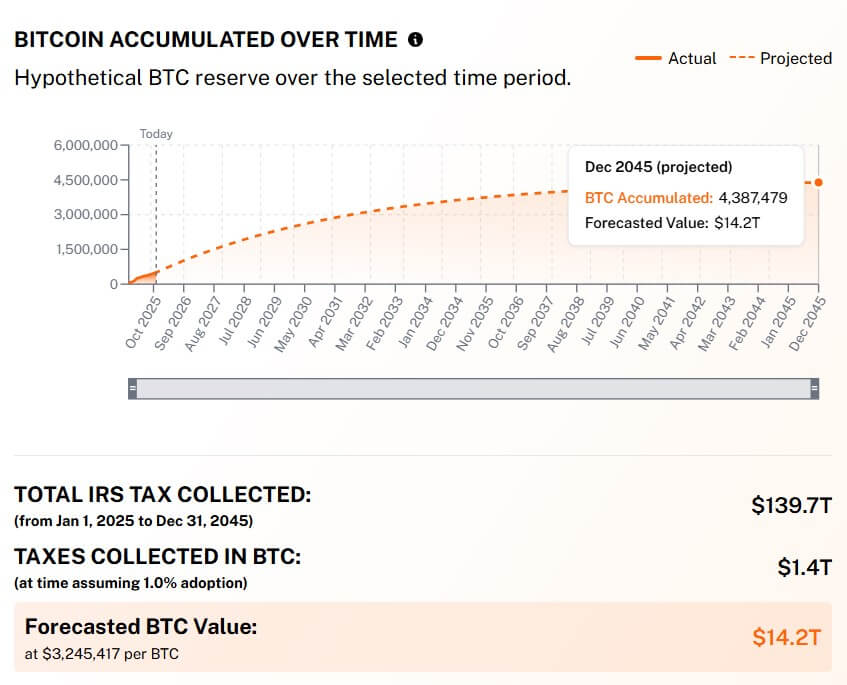Click the middle of the date range slider track
Viewport: 847px width, 685px height.
[x=474, y=386]
